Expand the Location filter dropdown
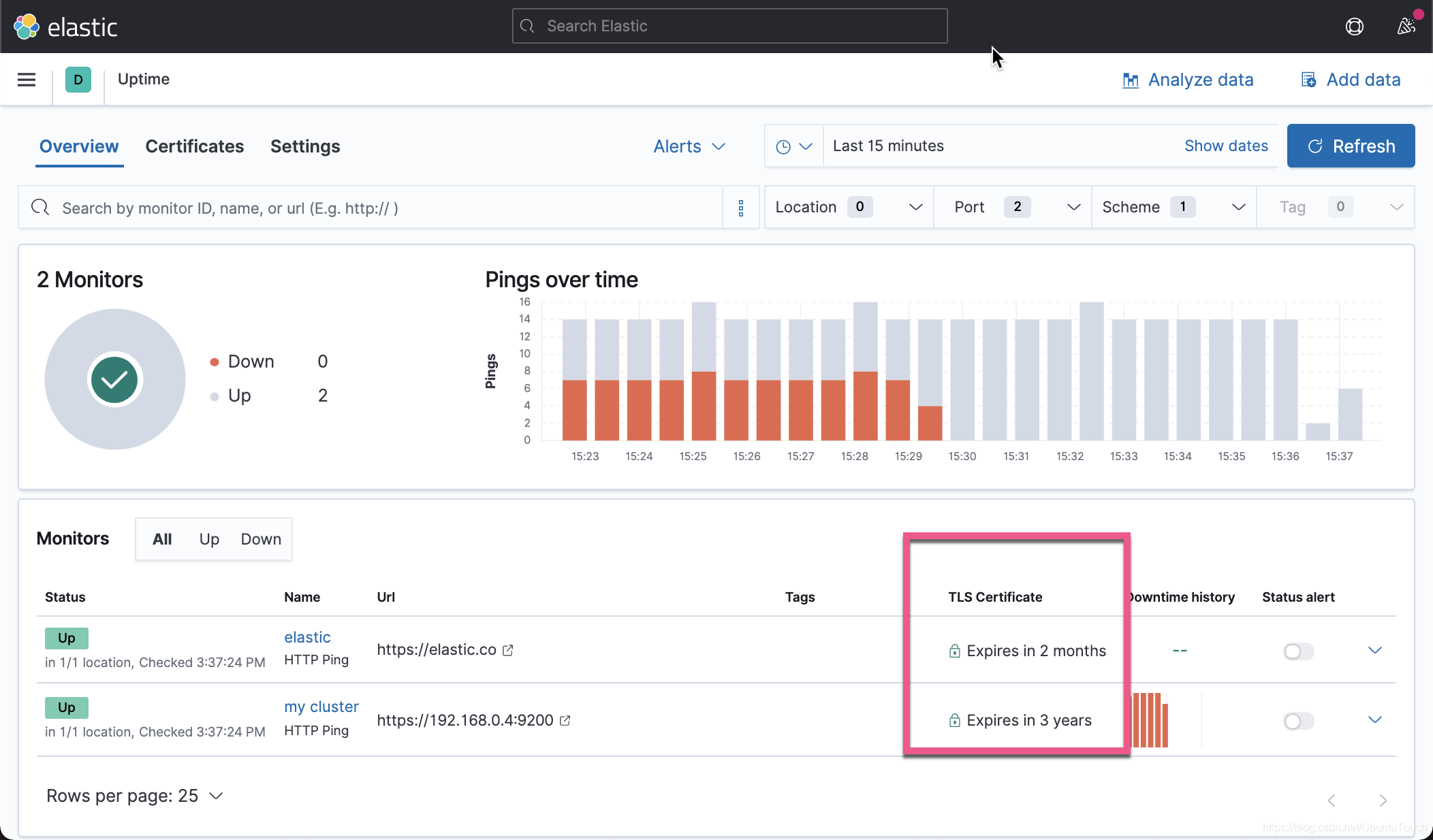 coord(849,207)
